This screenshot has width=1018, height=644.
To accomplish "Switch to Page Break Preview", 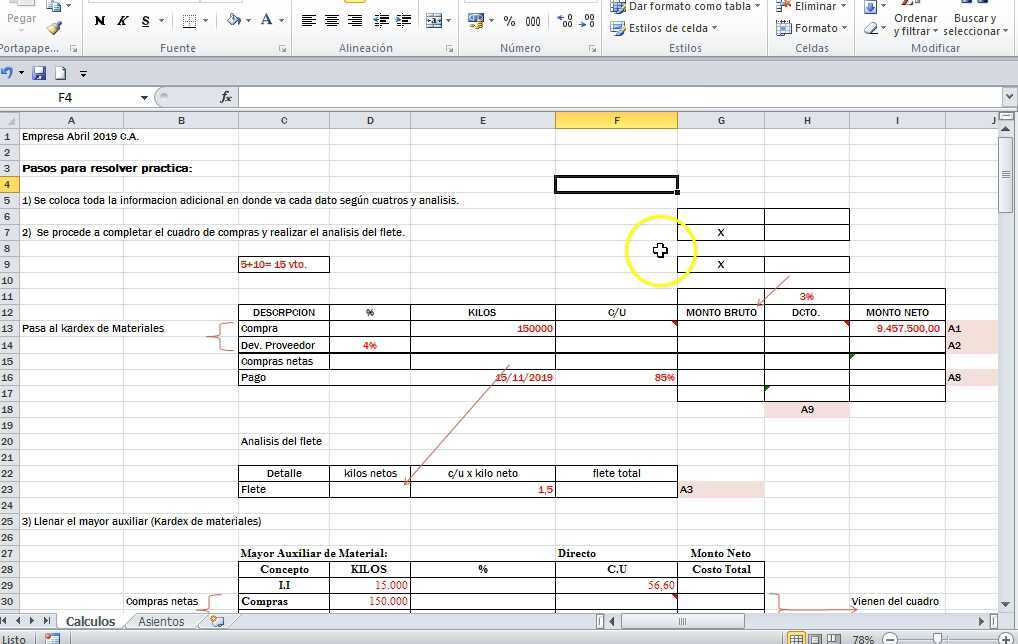I will (834, 639).
